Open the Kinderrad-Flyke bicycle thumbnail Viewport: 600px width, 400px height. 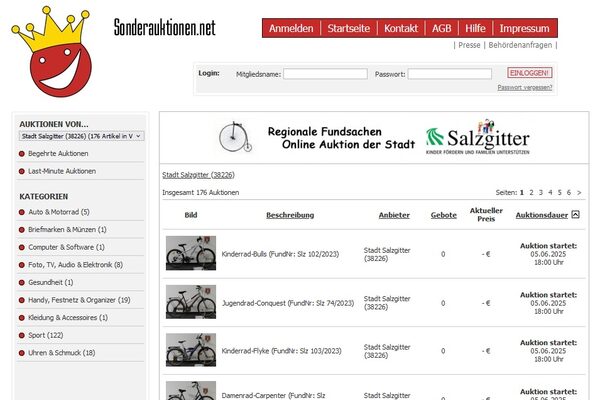[x=190, y=350]
